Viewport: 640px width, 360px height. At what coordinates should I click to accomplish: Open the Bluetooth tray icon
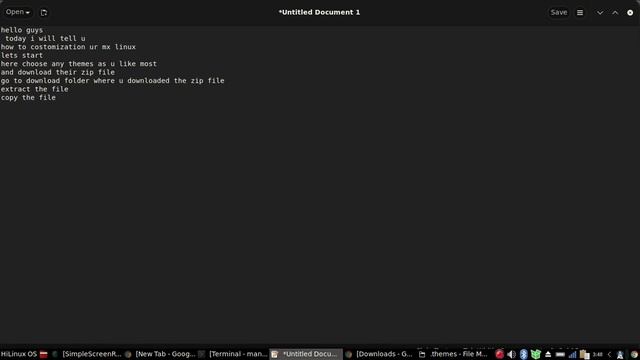[x=524, y=354]
